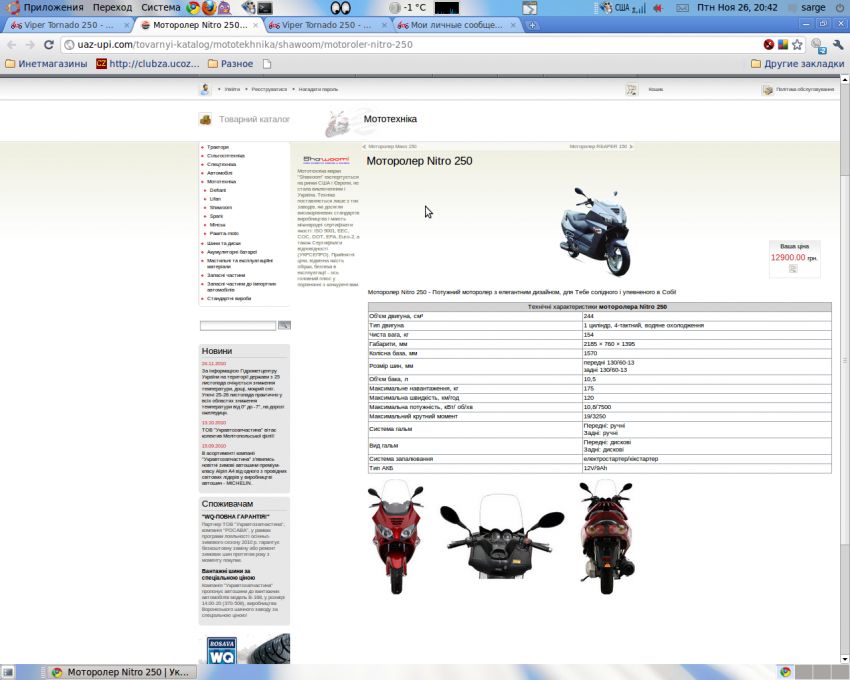Image resolution: width=850 pixels, height=680 pixels.
Task: Click the mute volume icon in panel
Action: point(658,8)
